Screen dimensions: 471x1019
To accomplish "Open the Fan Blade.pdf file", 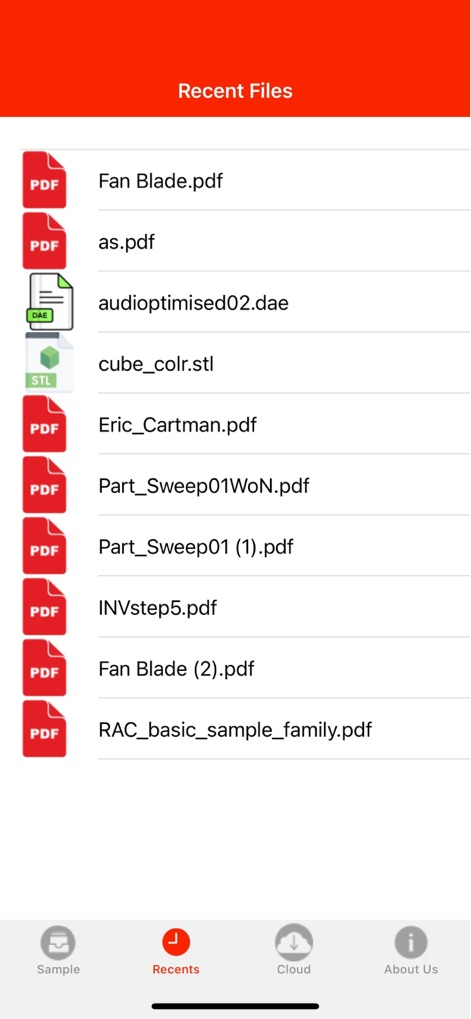I will 160,180.
